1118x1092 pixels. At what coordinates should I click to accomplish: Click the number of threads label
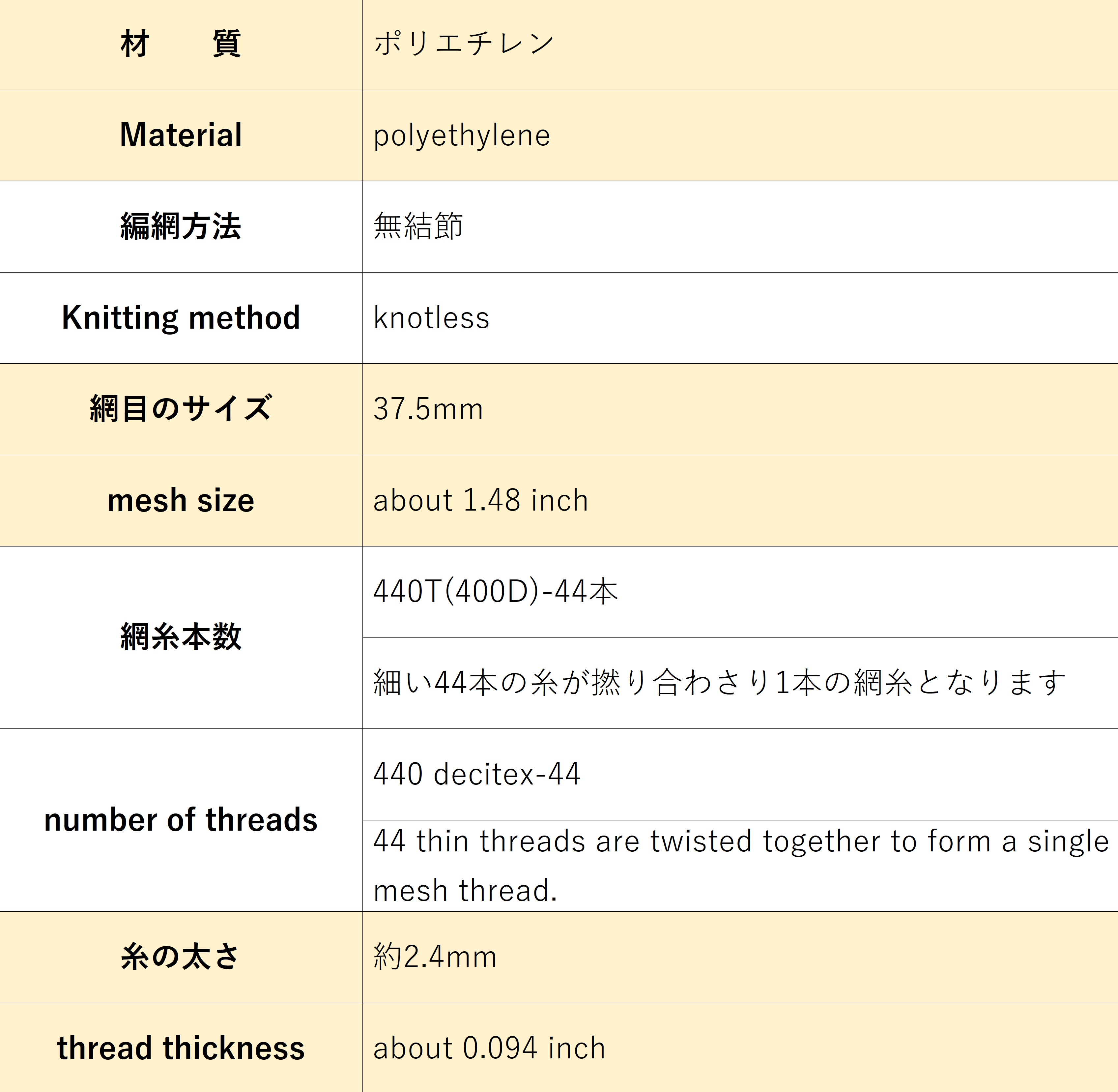181,819
